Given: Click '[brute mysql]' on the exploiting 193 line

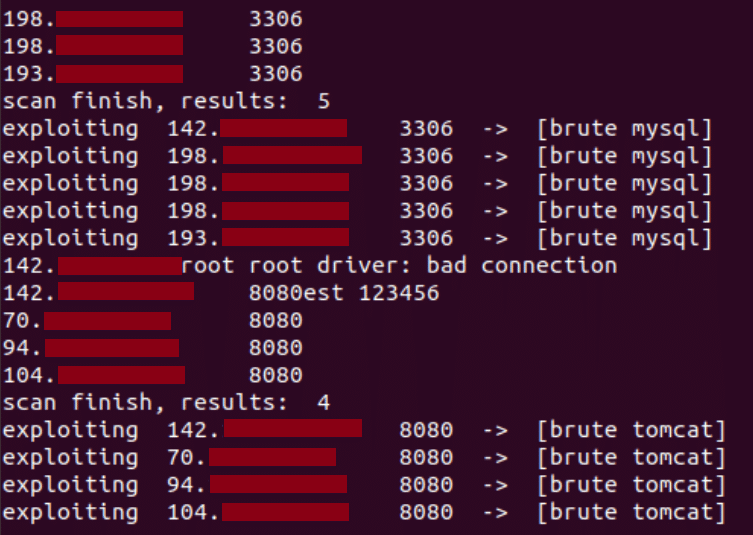Looking at the screenshot, I should coord(623,238).
